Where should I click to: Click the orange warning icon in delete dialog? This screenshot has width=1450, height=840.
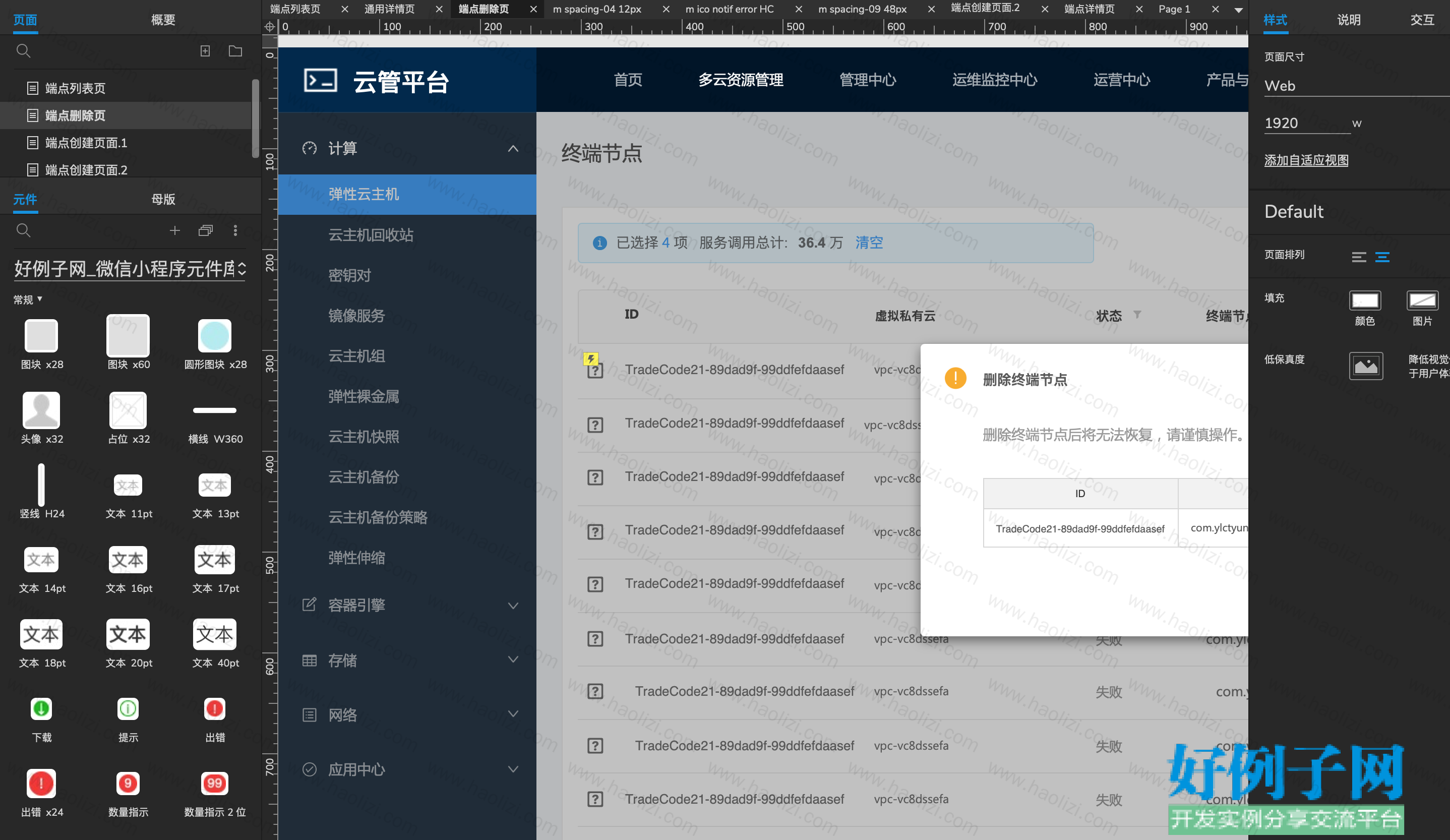point(956,378)
